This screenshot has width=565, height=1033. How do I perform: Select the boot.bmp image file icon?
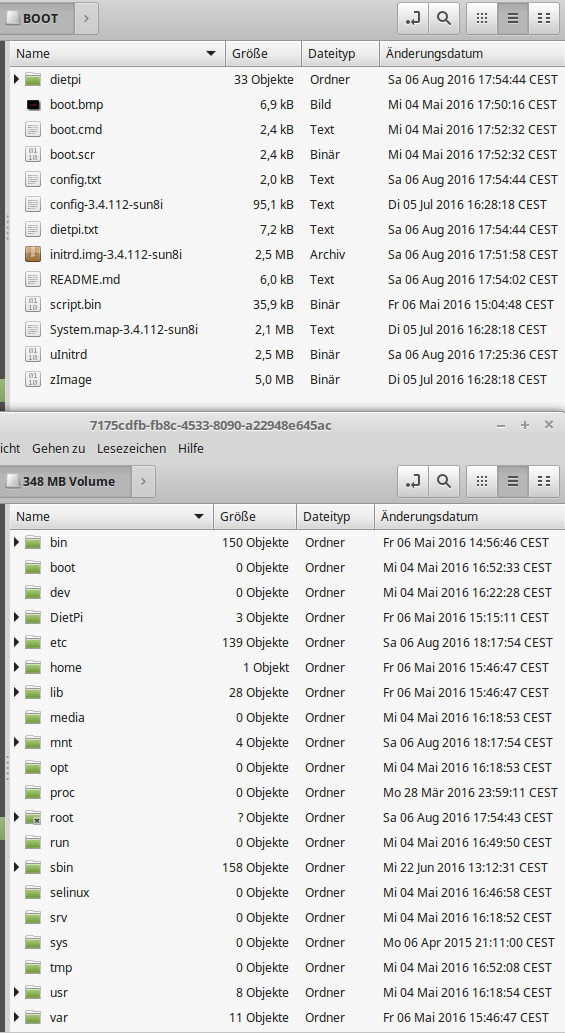tap(34, 105)
